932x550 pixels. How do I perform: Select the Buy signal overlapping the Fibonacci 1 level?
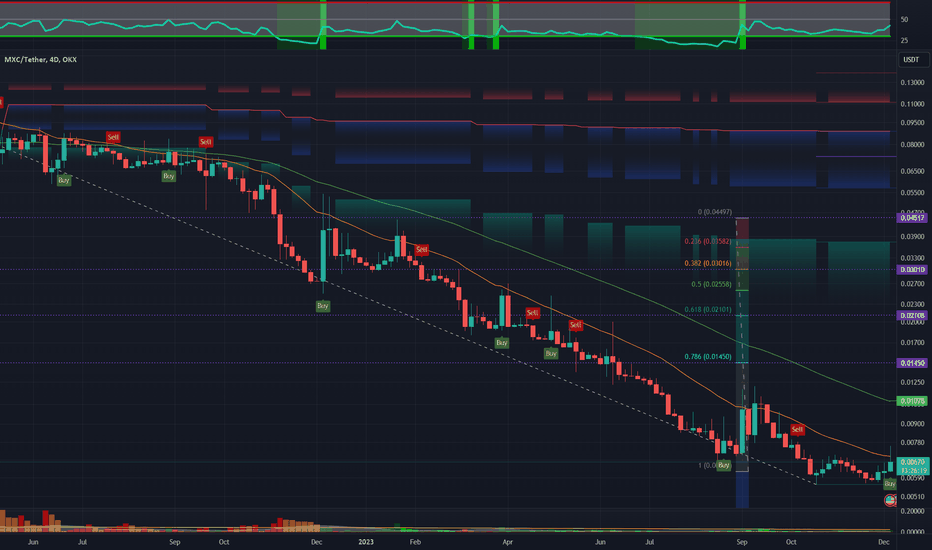pos(723,465)
